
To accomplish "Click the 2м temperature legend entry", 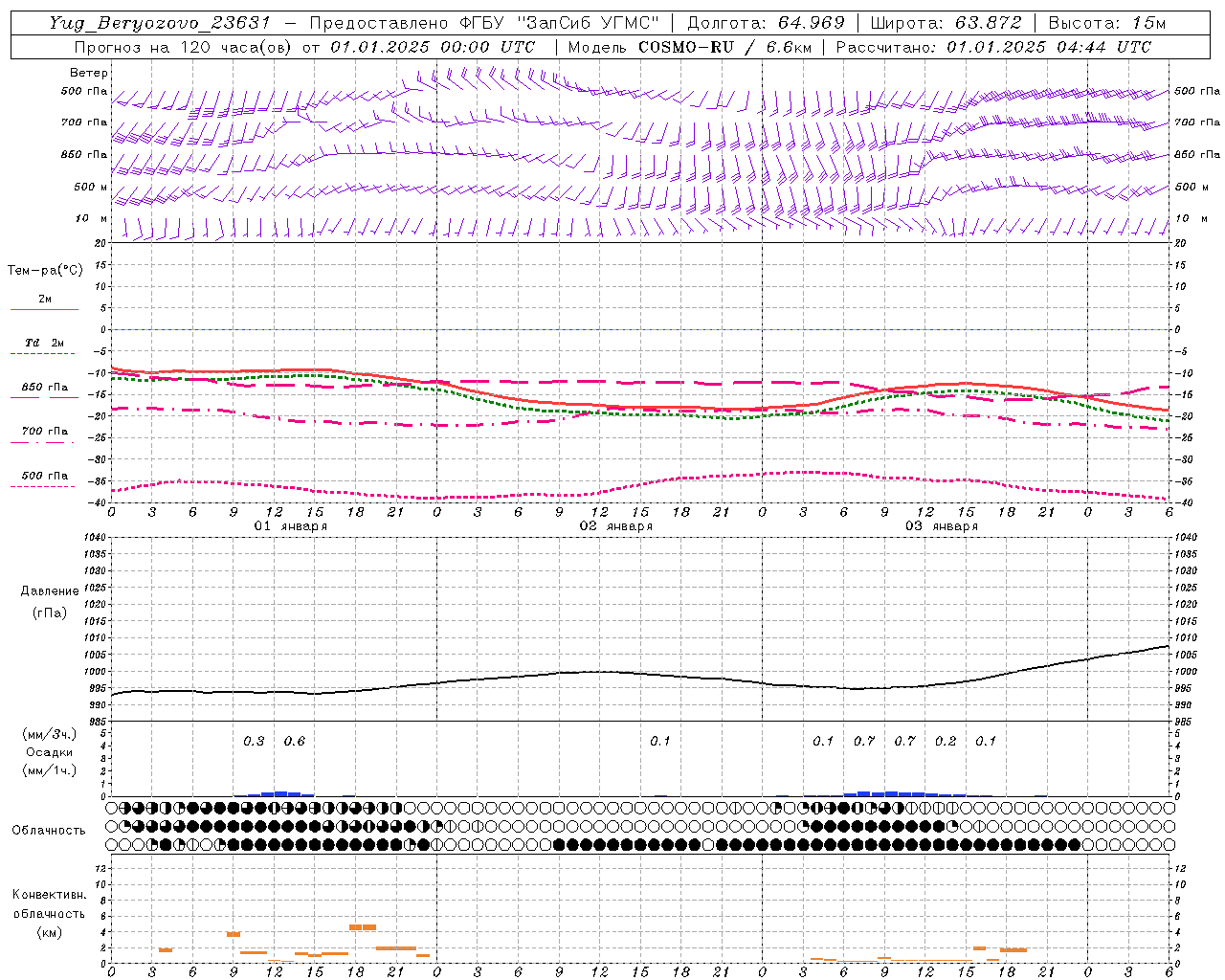I will tap(45, 300).
